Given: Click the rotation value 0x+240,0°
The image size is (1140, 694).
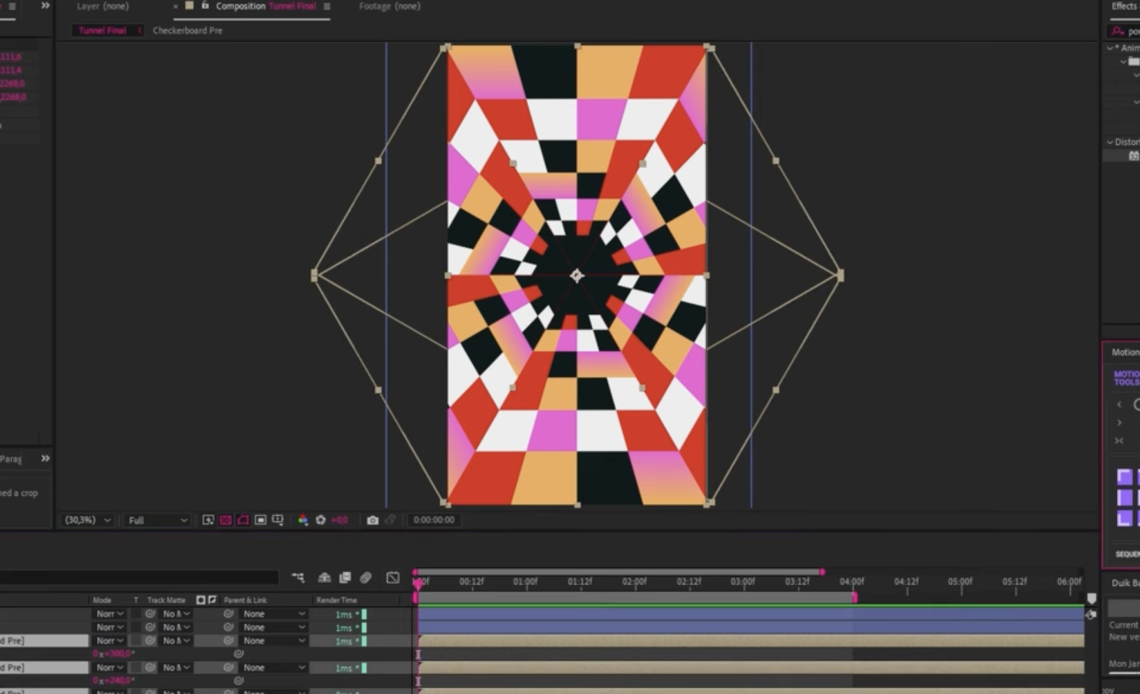Looking at the screenshot, I should [113, 681].
